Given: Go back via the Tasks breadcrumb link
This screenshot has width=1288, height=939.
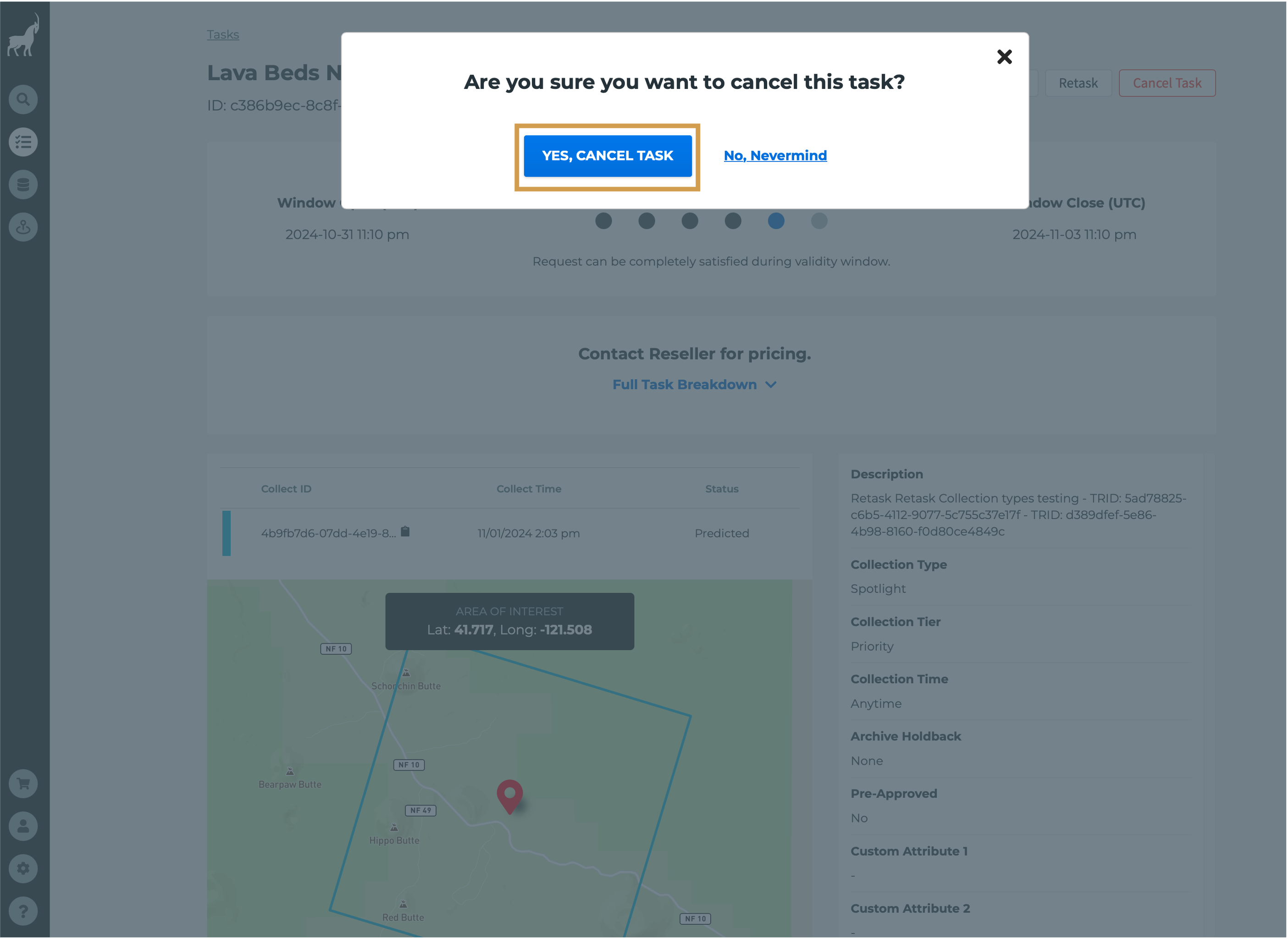Looking at the screenshot, I should tap(223, 35).
